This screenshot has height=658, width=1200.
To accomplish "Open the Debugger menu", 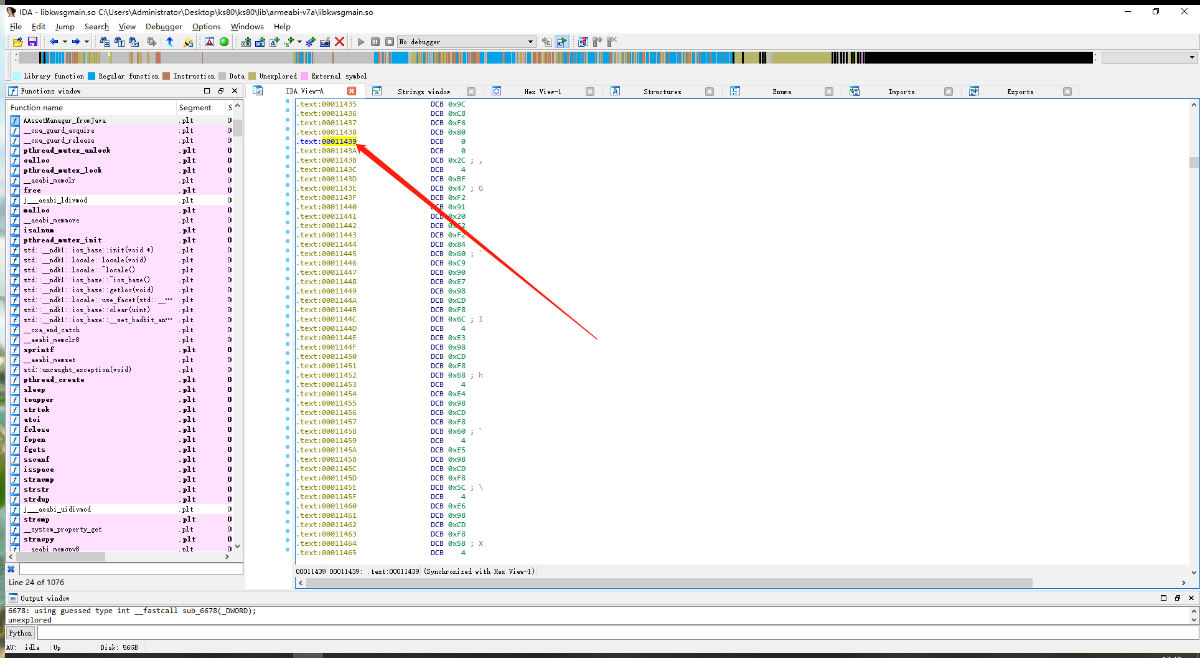I will coord(164,27).
